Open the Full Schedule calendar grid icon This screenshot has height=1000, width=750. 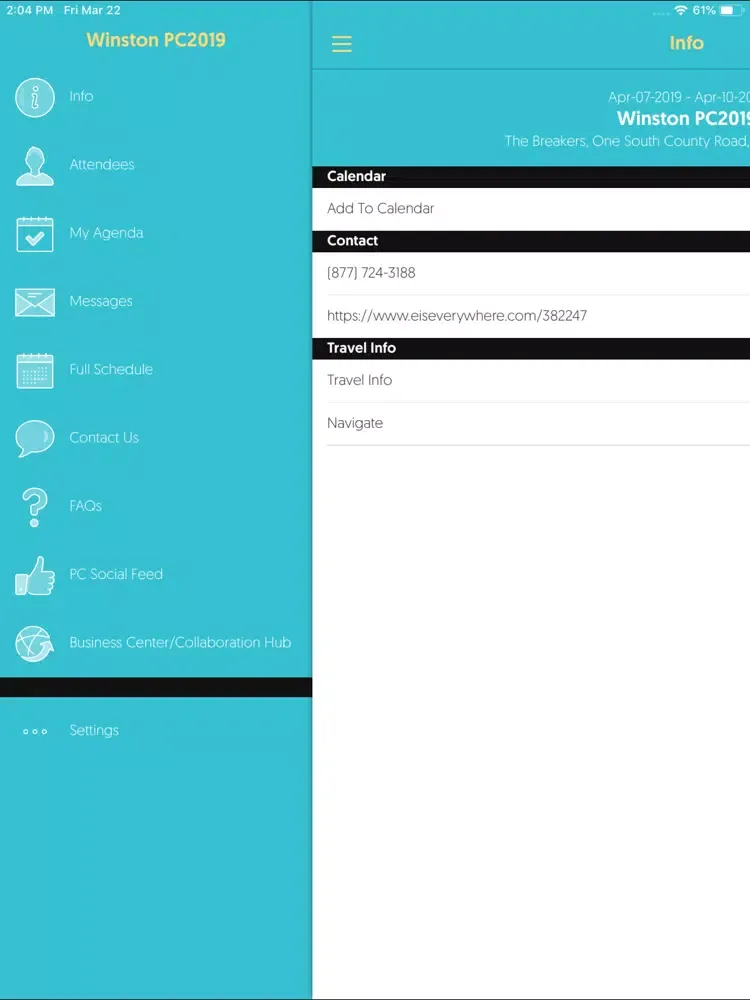click(34, 371)
